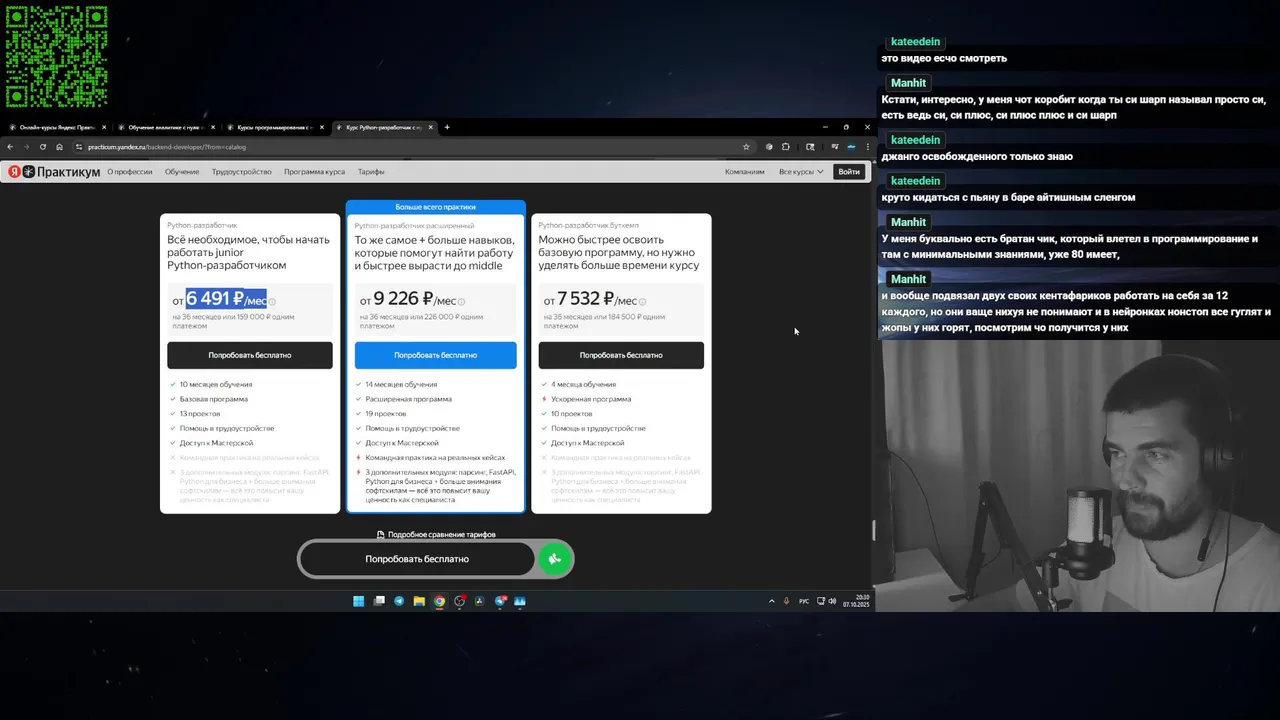Click 'Базовая программа' feature line
This screenshot has height=720, width=1280.
[x=214, y=399]
